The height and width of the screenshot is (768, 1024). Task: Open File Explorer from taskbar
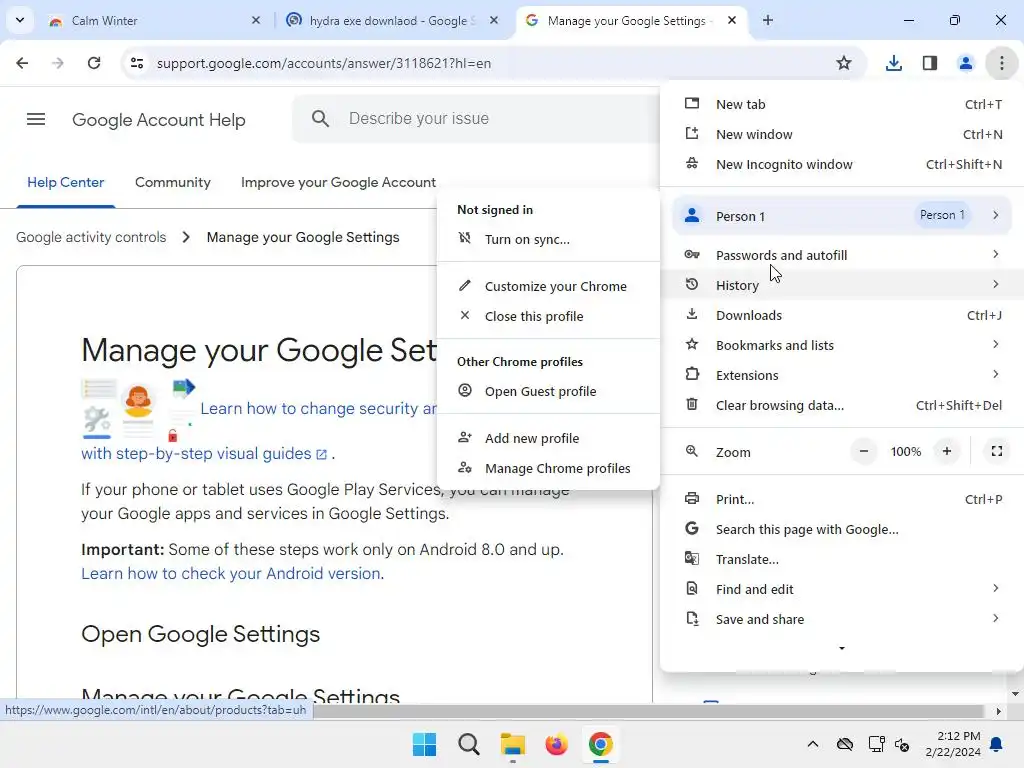point(513,744)
